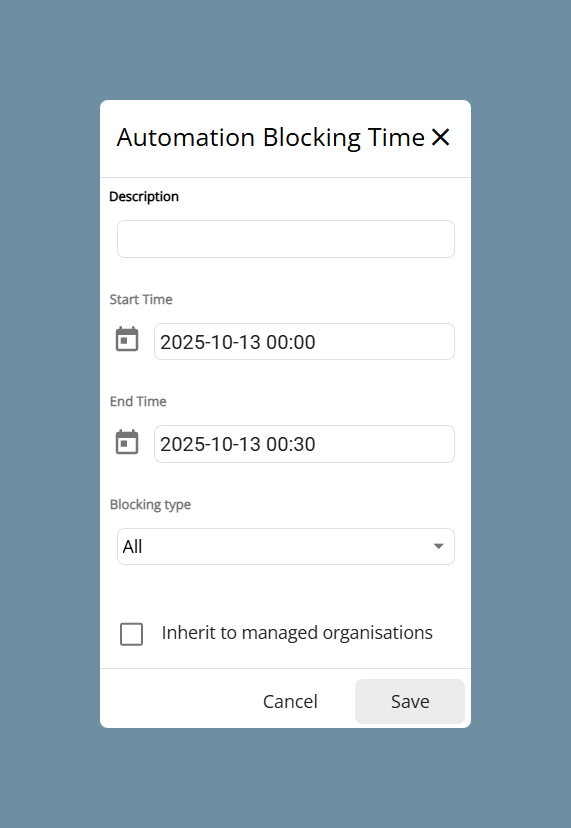Cancel the blocking time dialog
571x828 pixels.
(291, 701)
